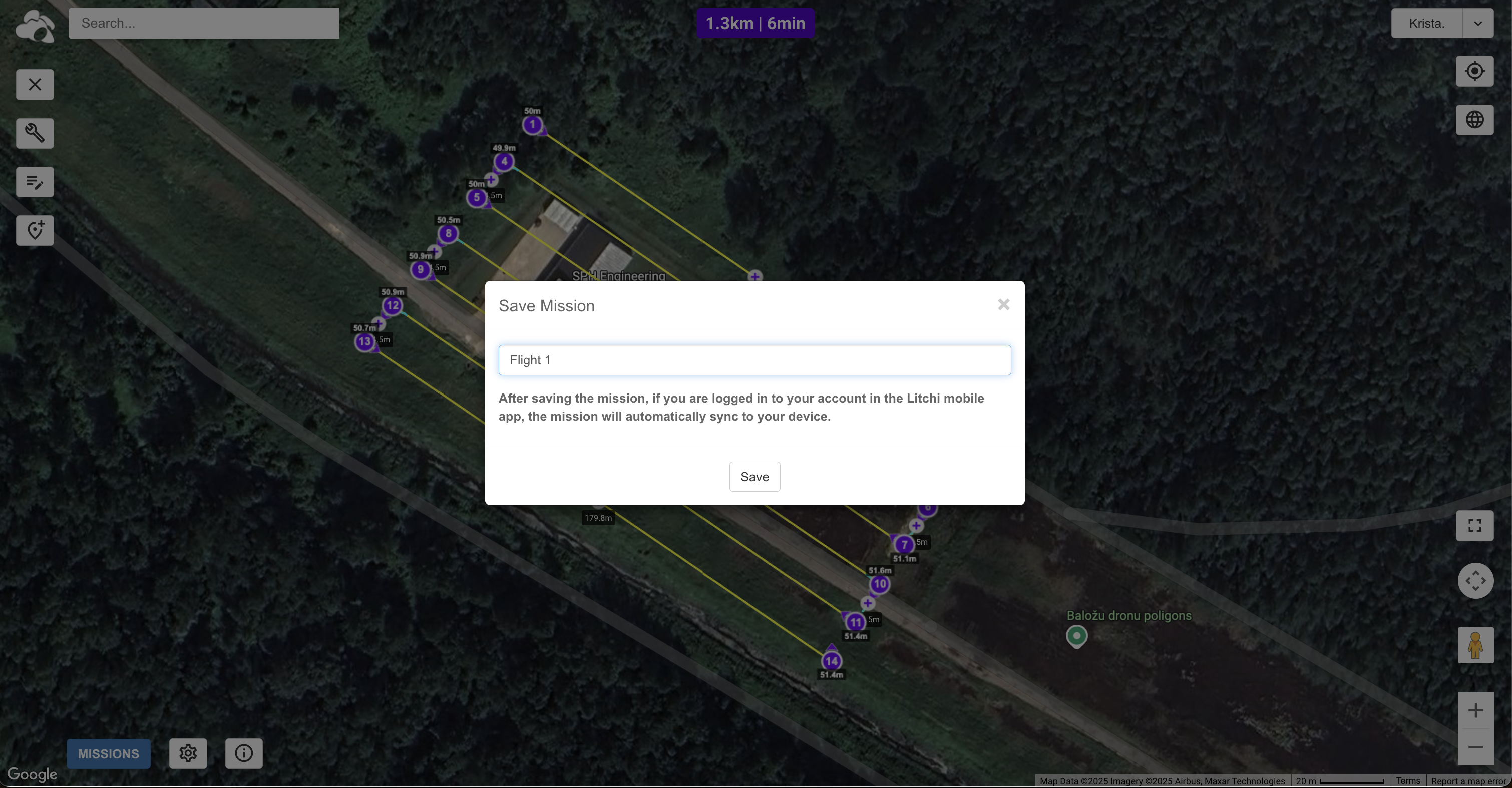Switch map type with globe icon

(1474, 120)
